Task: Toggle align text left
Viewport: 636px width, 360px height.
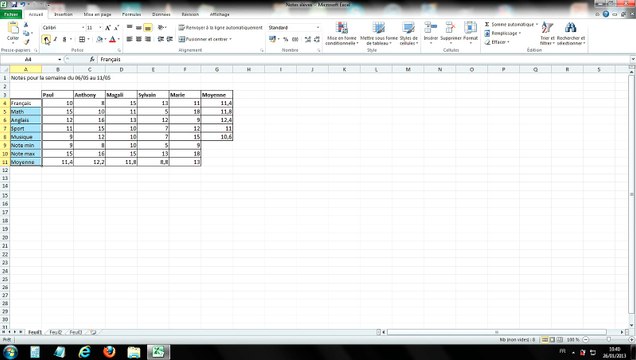Action: point(129,39)
